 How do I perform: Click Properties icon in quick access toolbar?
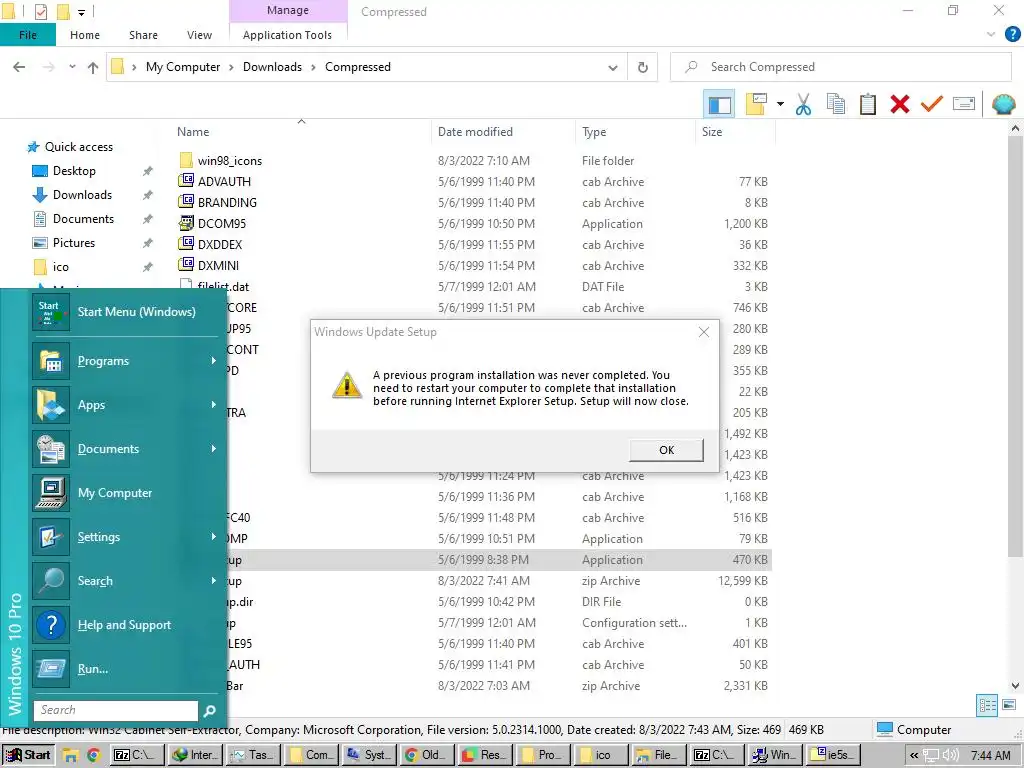click(40, 11)
